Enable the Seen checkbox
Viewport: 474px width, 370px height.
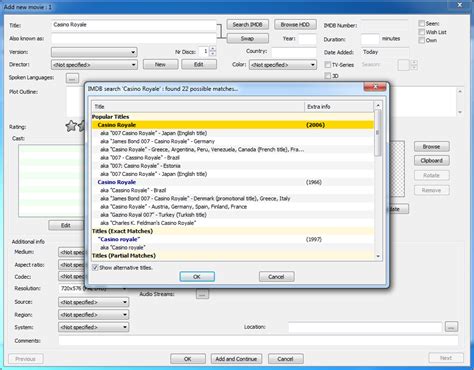(422, 23)
